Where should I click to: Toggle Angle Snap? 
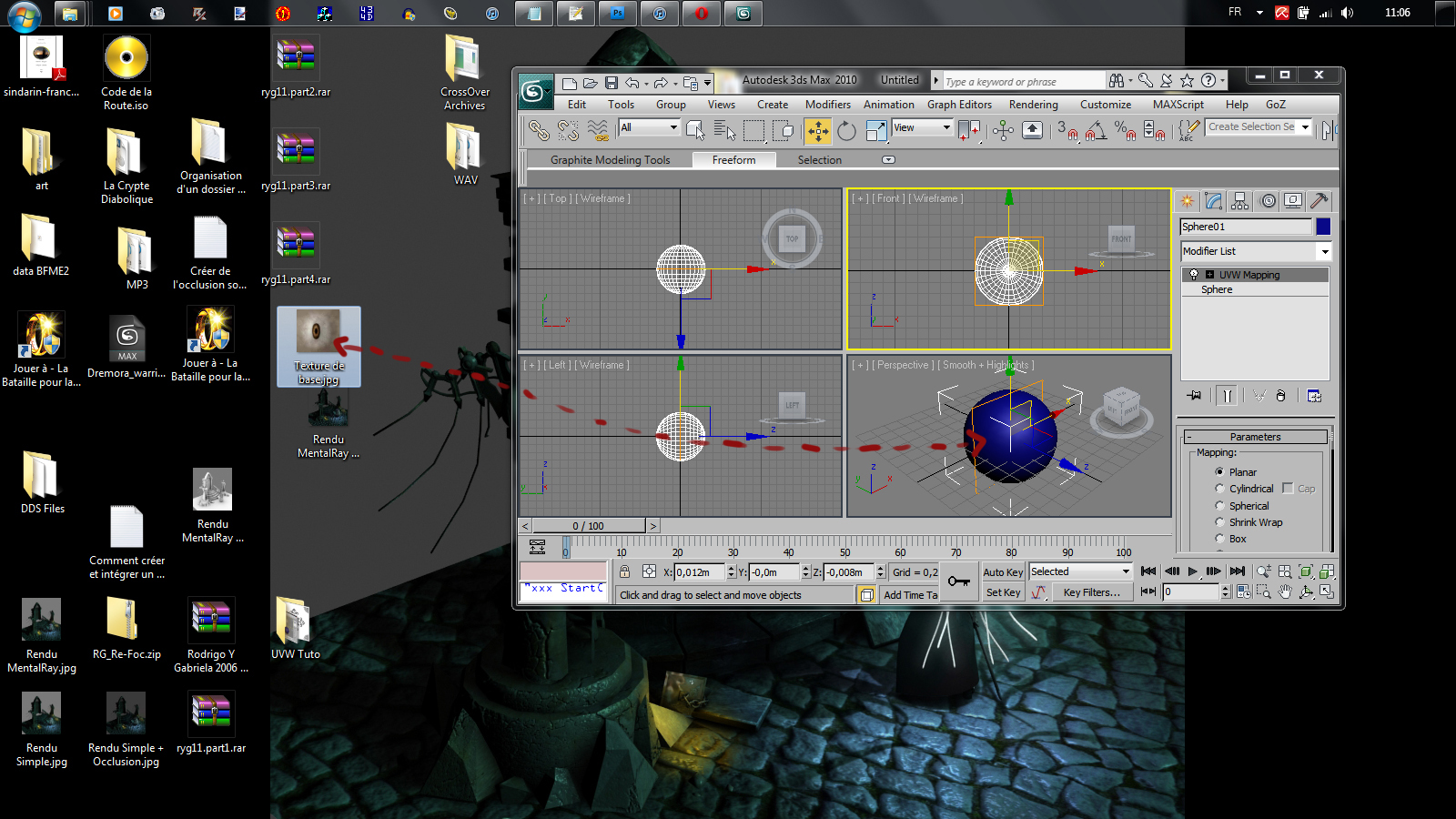[x=1097, y=131]
